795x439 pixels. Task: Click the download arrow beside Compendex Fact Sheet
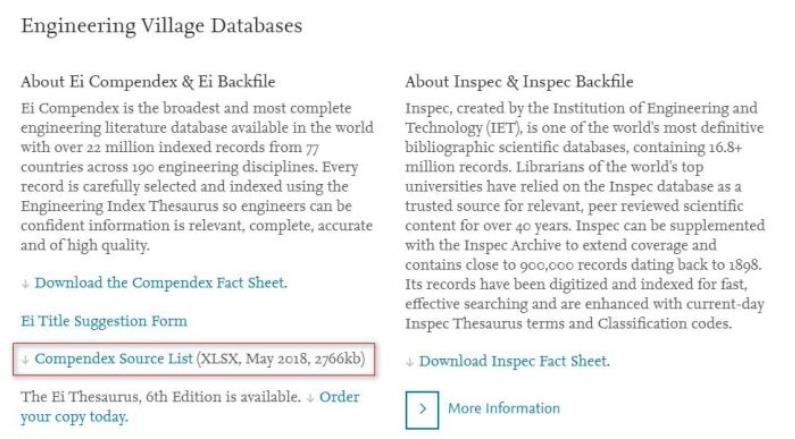(x=26, y=284)
